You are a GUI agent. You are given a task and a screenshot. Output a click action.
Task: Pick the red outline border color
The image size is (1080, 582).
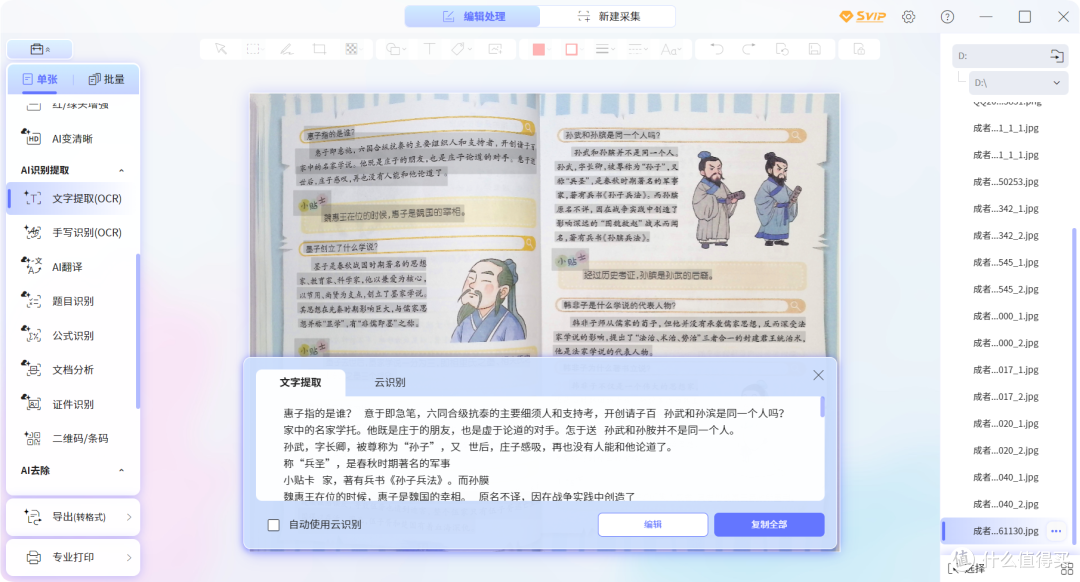point(572,49)
